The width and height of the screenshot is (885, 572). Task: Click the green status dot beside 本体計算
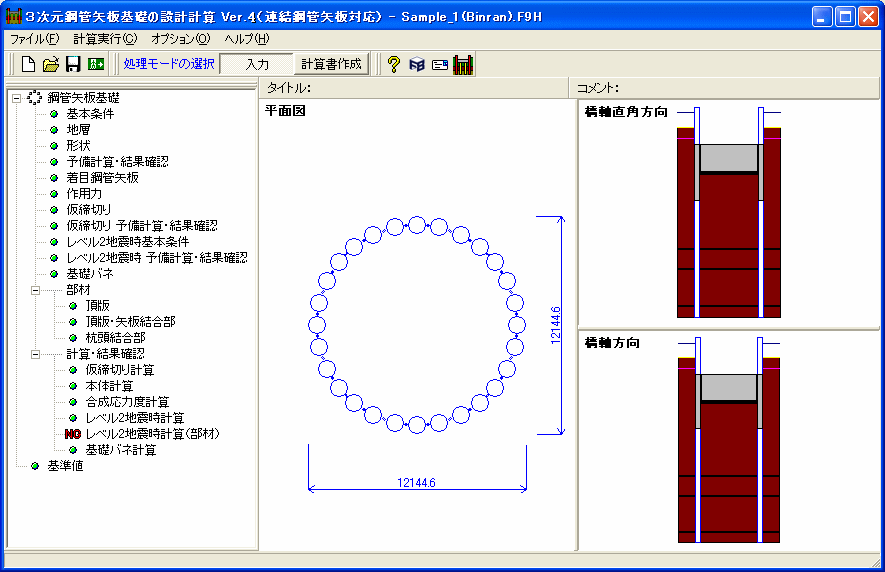(73, 386)
